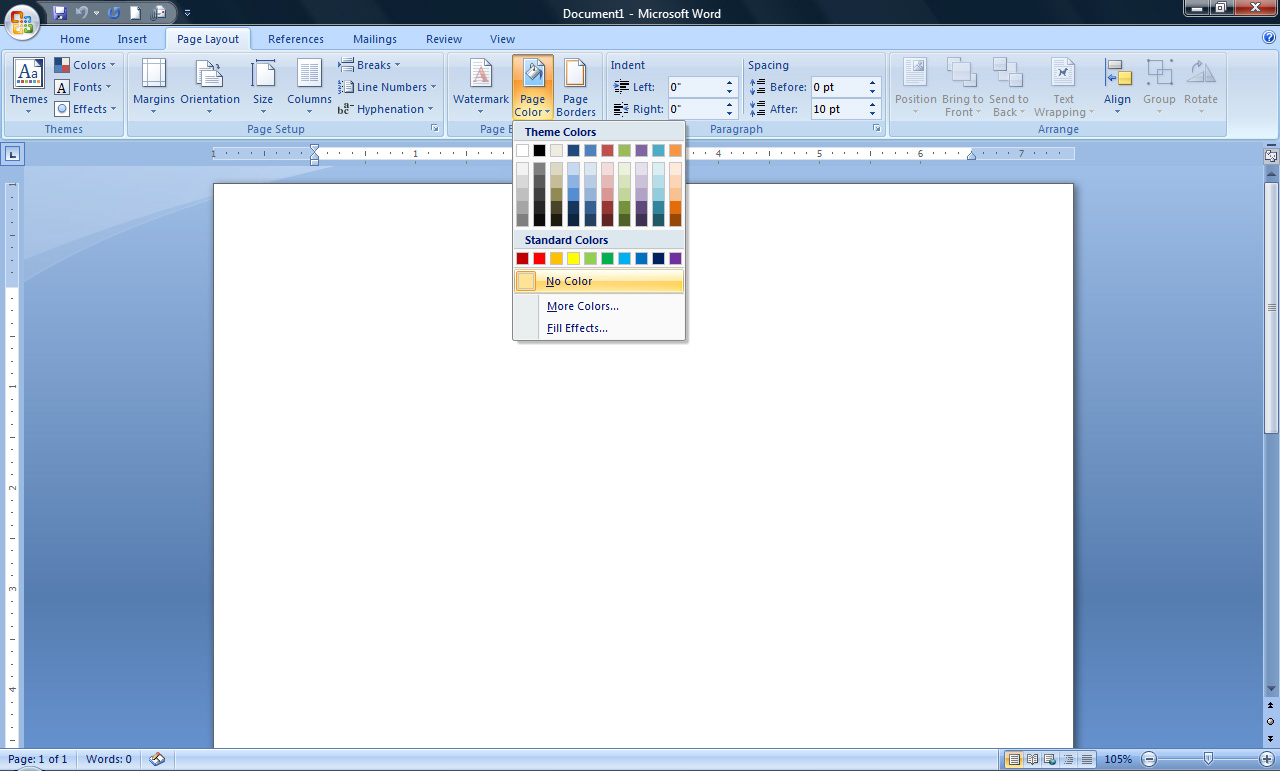Pick the standard Yellow color swatch
Screen dimensions: 1280x771
point(573,258)
